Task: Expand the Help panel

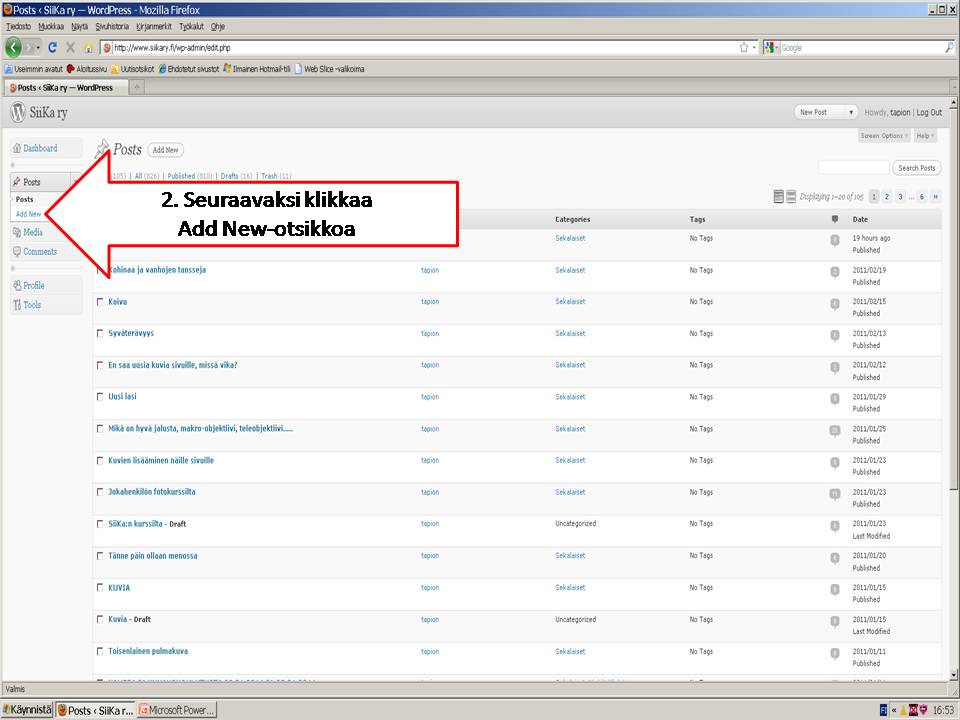Action: tap(925, 136)
